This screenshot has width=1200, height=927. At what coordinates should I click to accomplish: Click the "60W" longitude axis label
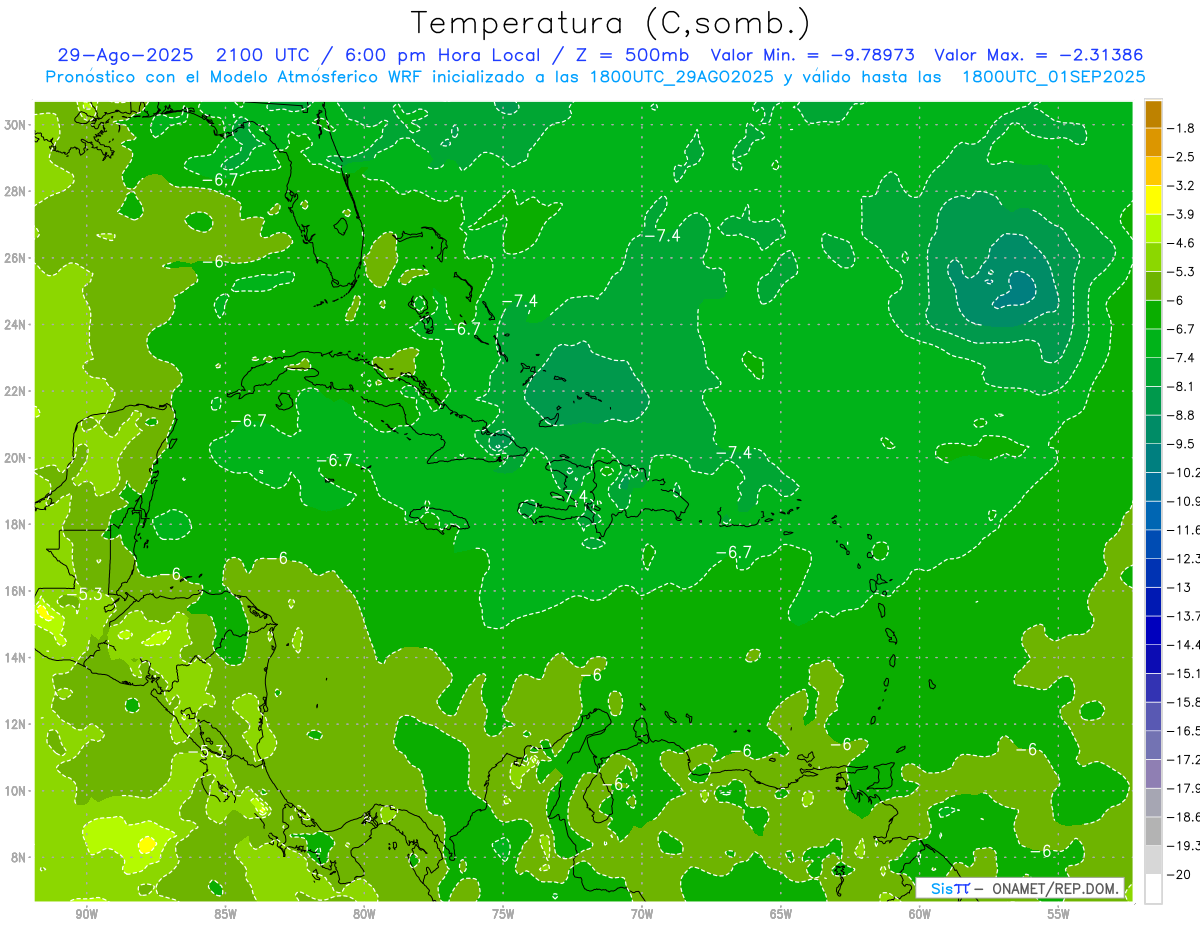[x=920, y=915]
